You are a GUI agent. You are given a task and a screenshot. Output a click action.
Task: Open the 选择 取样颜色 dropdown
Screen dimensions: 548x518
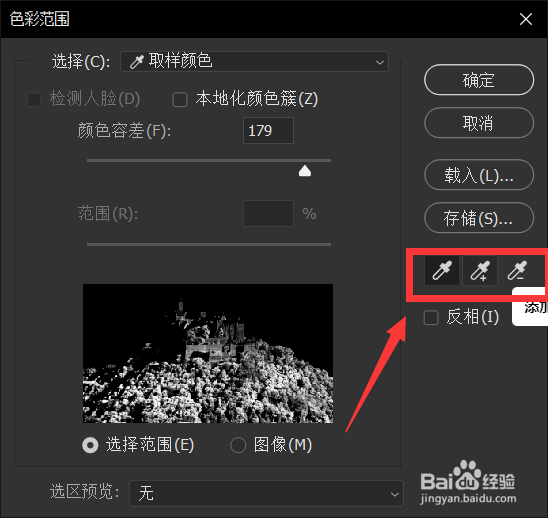(x=254, y=62)
